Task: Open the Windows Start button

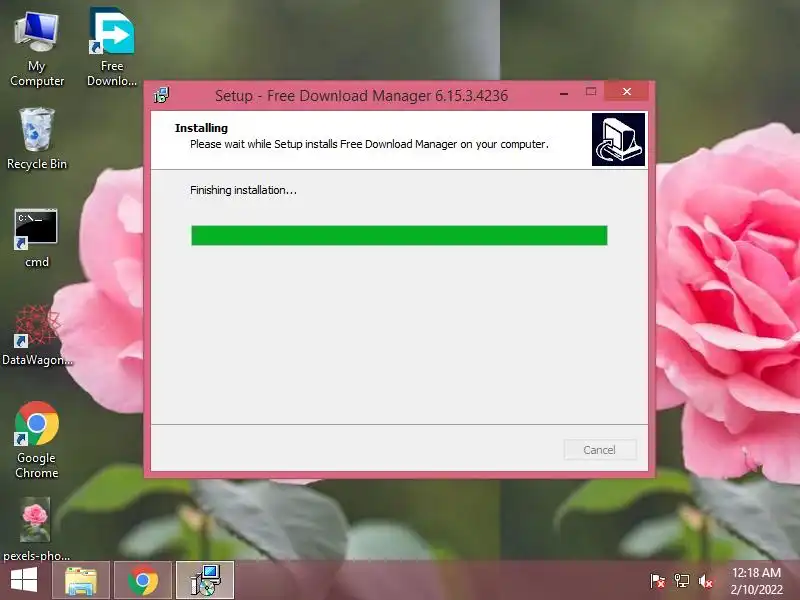Action: coord(24,580)
